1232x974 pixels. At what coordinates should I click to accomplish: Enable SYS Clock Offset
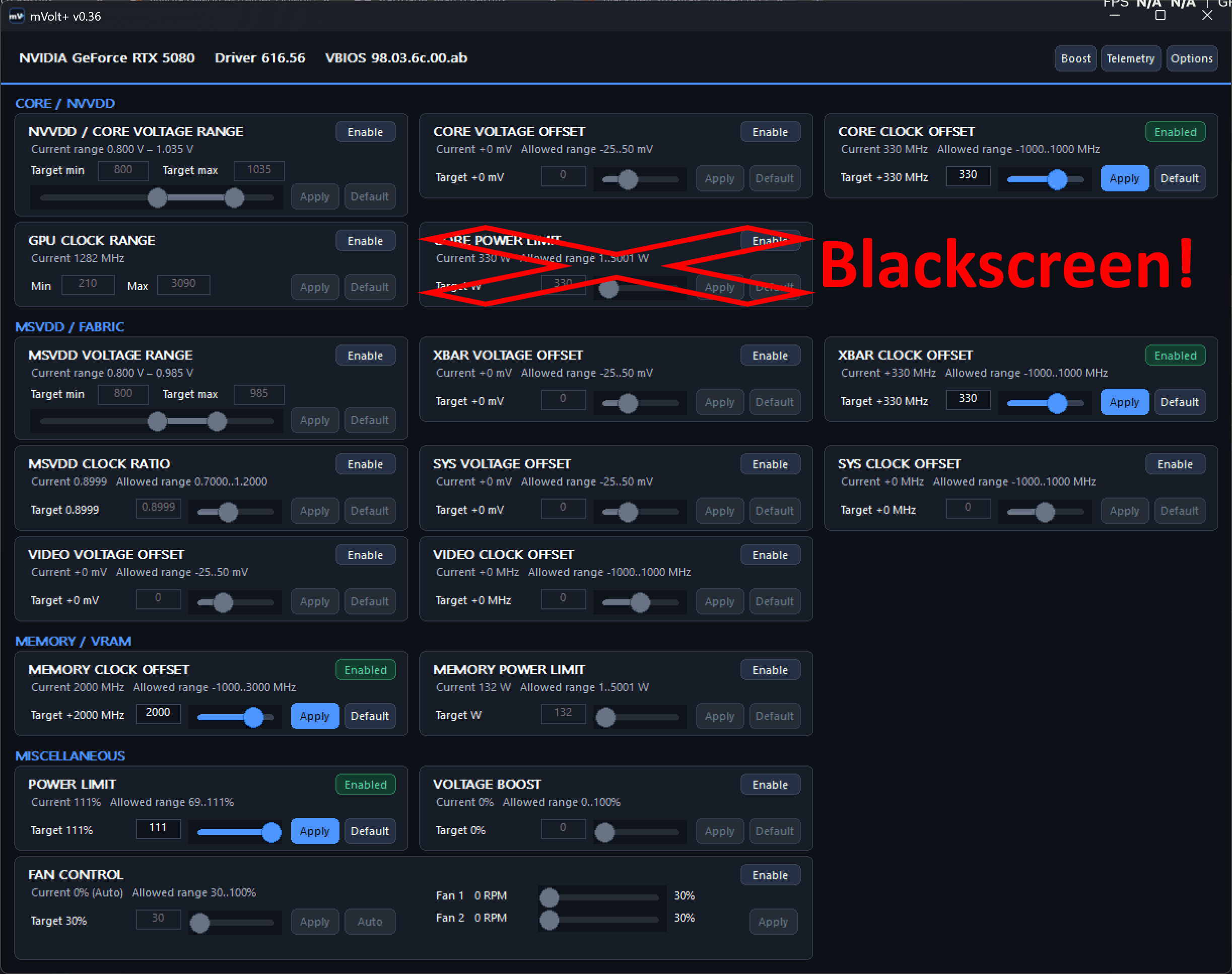point(1175,464)
